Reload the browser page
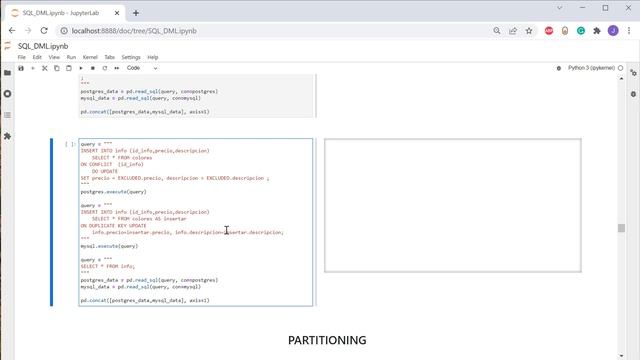 tap(44, 31)
